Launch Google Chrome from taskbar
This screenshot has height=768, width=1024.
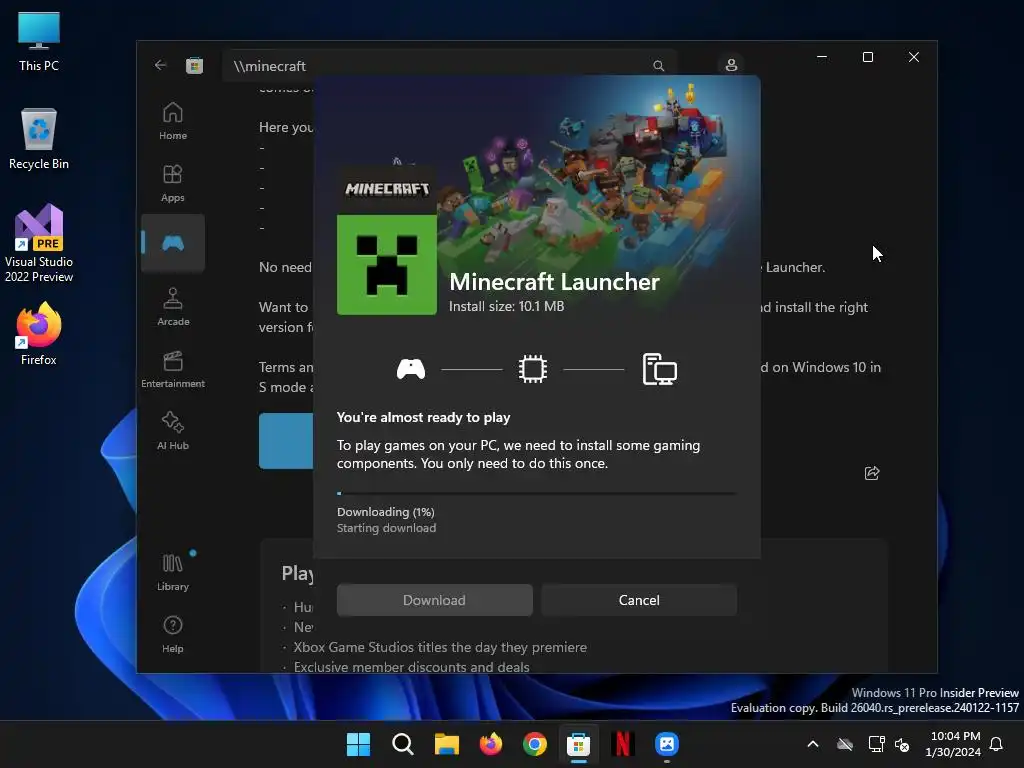pyautogui.click(x=535, y=744)
